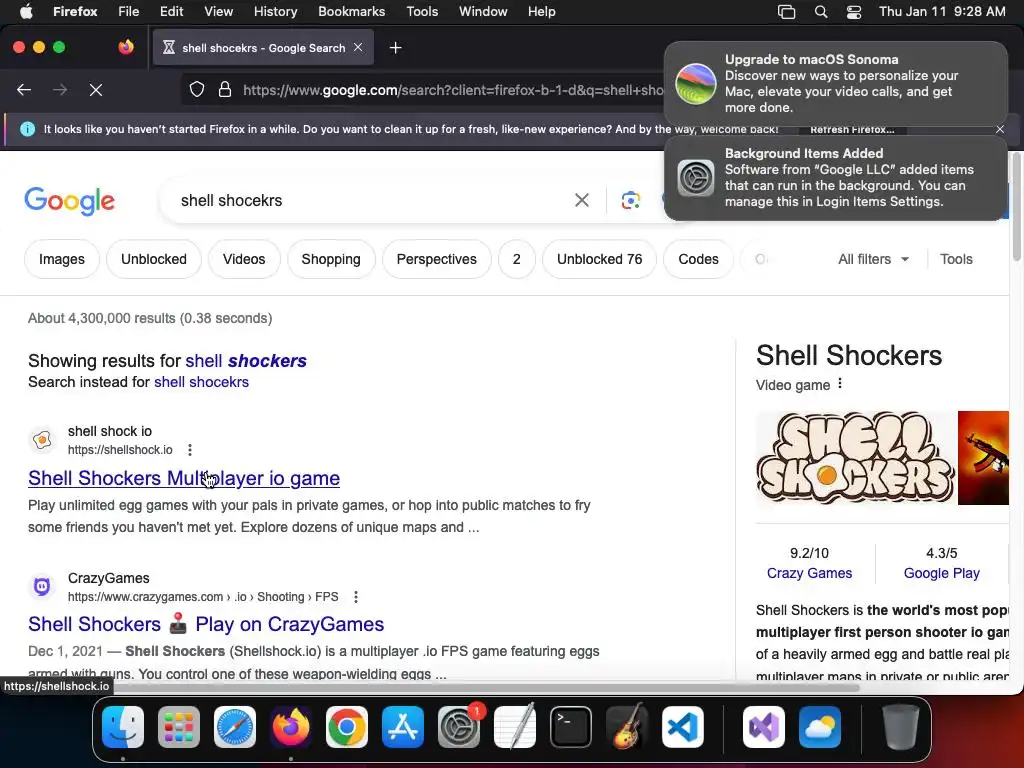The width and height of the screenshot is (1024, 768).
Task: Click the Firefox pinned tab icon
Action: [x=126, y=47]
